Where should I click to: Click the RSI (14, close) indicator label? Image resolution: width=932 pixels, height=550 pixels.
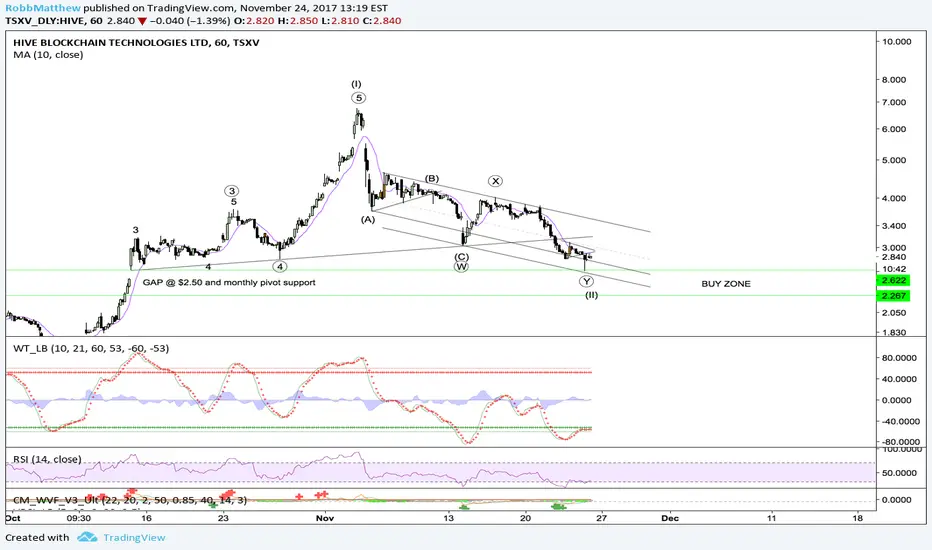pyautogui.click(x=48, y=459)
